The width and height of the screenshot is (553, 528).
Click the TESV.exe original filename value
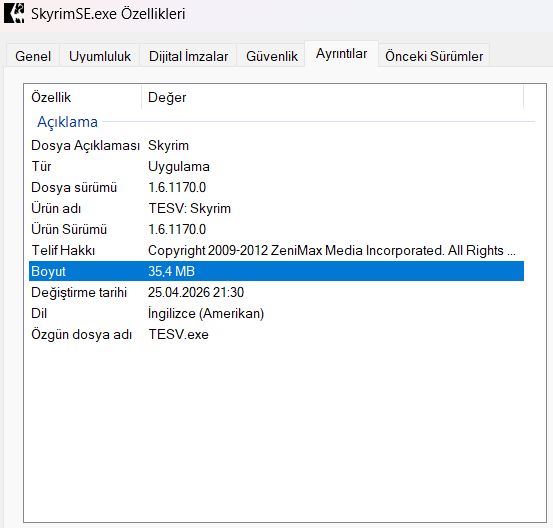[178, 334]
